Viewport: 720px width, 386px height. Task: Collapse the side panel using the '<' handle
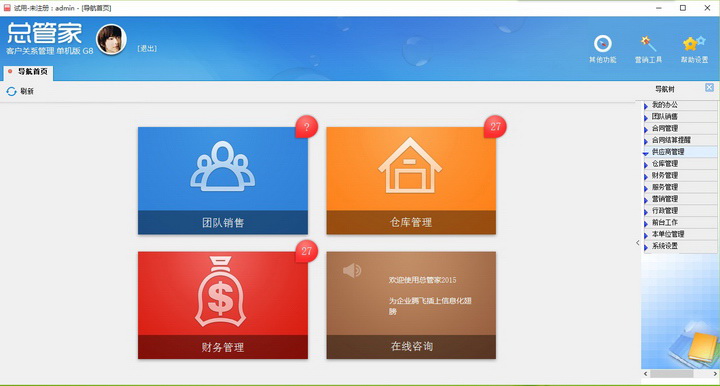(x=638, y=243)
